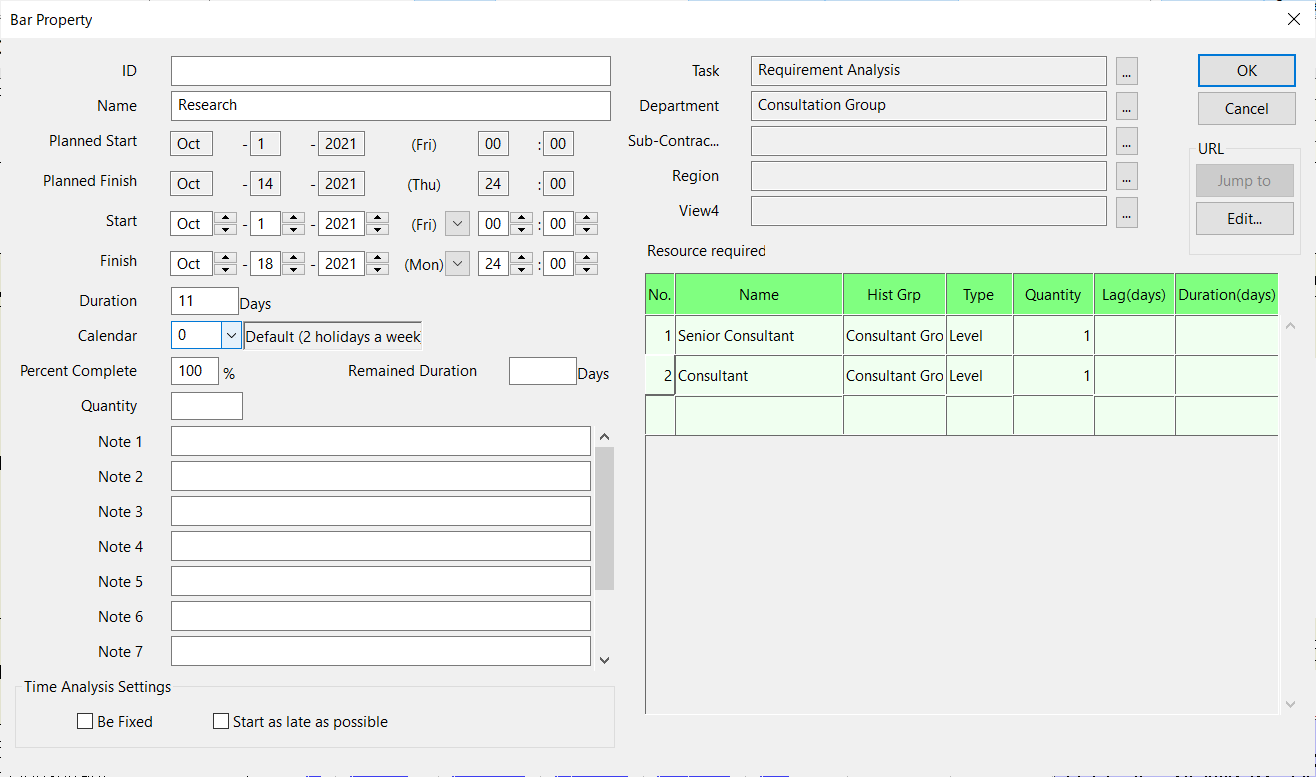Enable Start as late as possible checkbox
Screen dimensions: 1316x777
pos(221,721)
